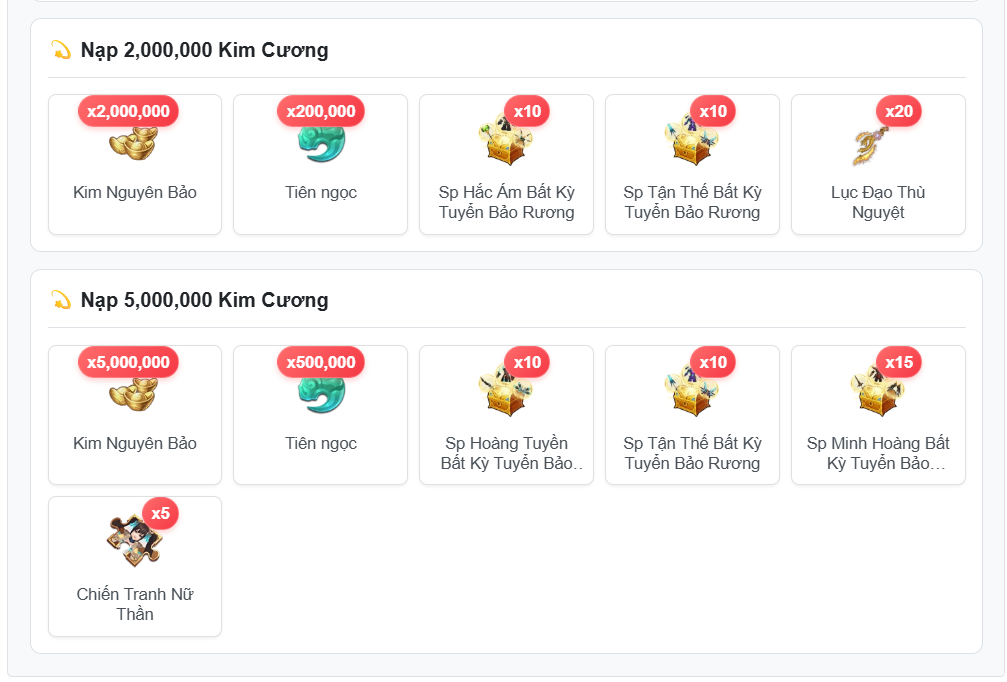Screen dimensions: 1007x682
Task: Click the x15 badge on Sp Minh Hoàng
Action: point(899,362)
